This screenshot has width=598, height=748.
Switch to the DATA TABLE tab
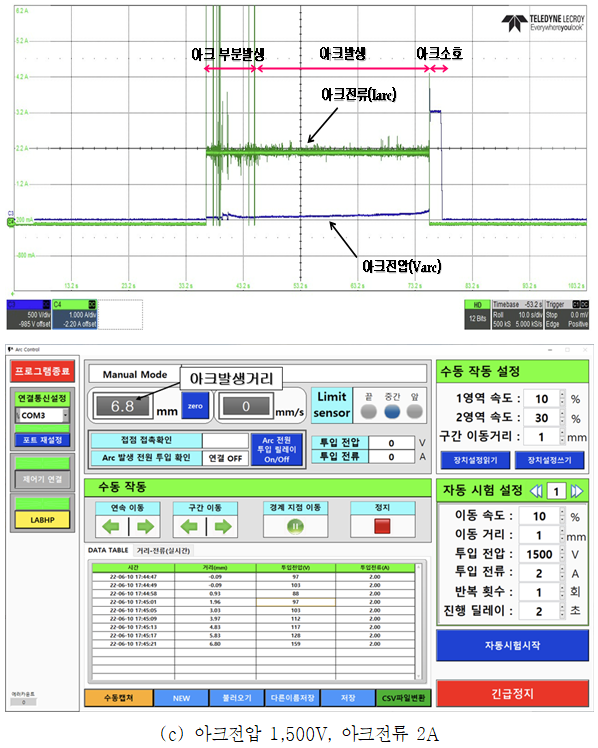(x=108, y=550)
